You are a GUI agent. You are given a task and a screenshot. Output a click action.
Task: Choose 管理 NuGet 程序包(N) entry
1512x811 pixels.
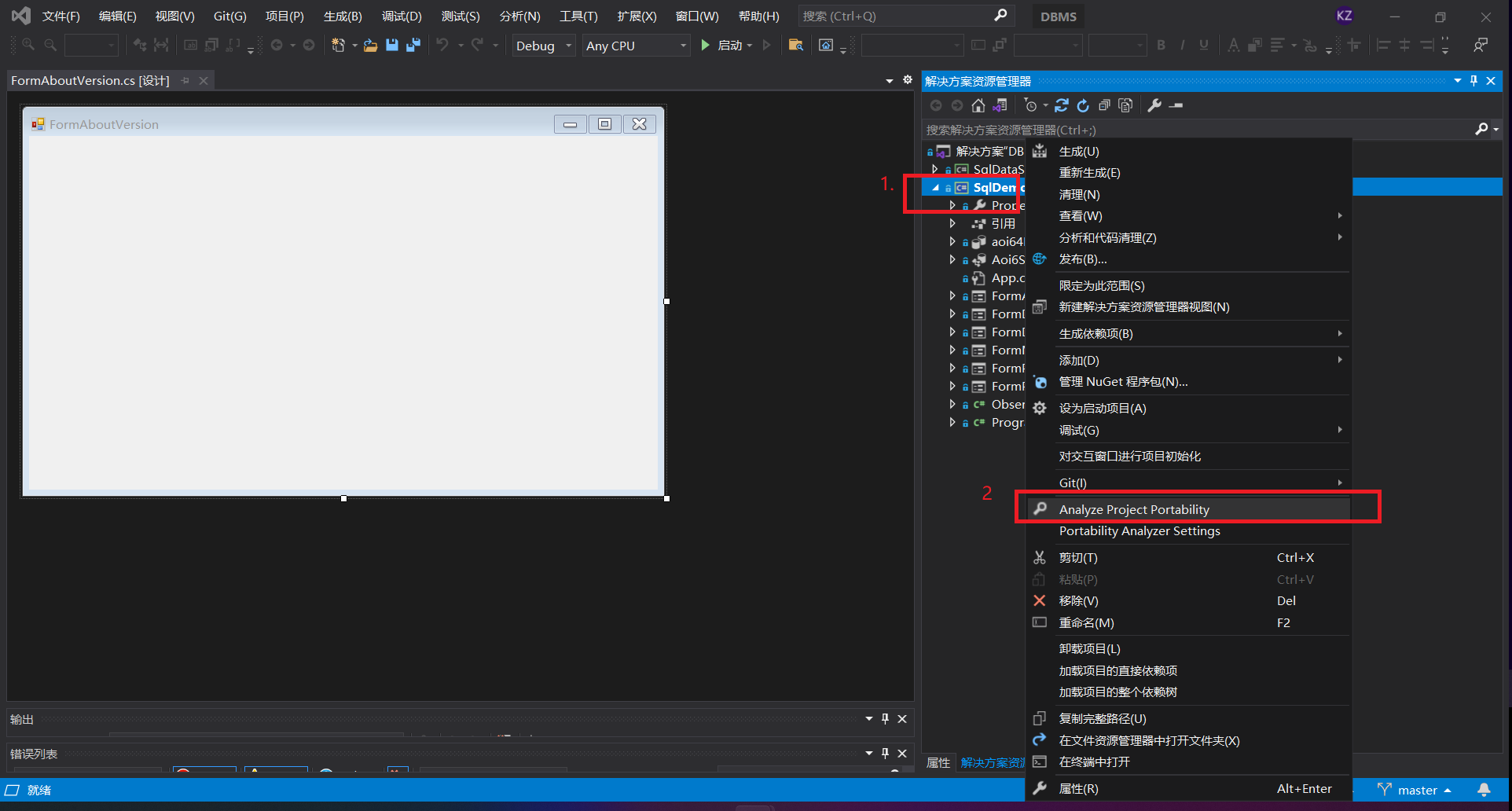pos(1188,382)
